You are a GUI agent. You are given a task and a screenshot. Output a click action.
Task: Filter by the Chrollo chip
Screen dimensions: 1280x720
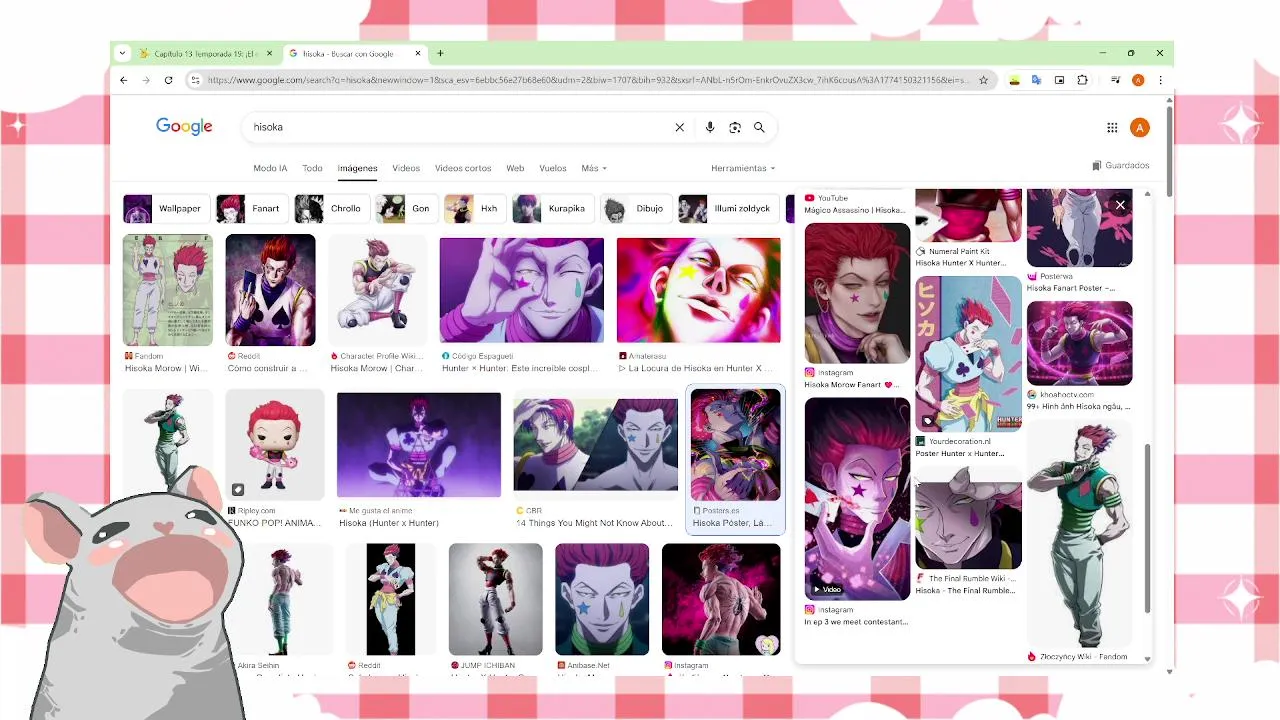331,208
